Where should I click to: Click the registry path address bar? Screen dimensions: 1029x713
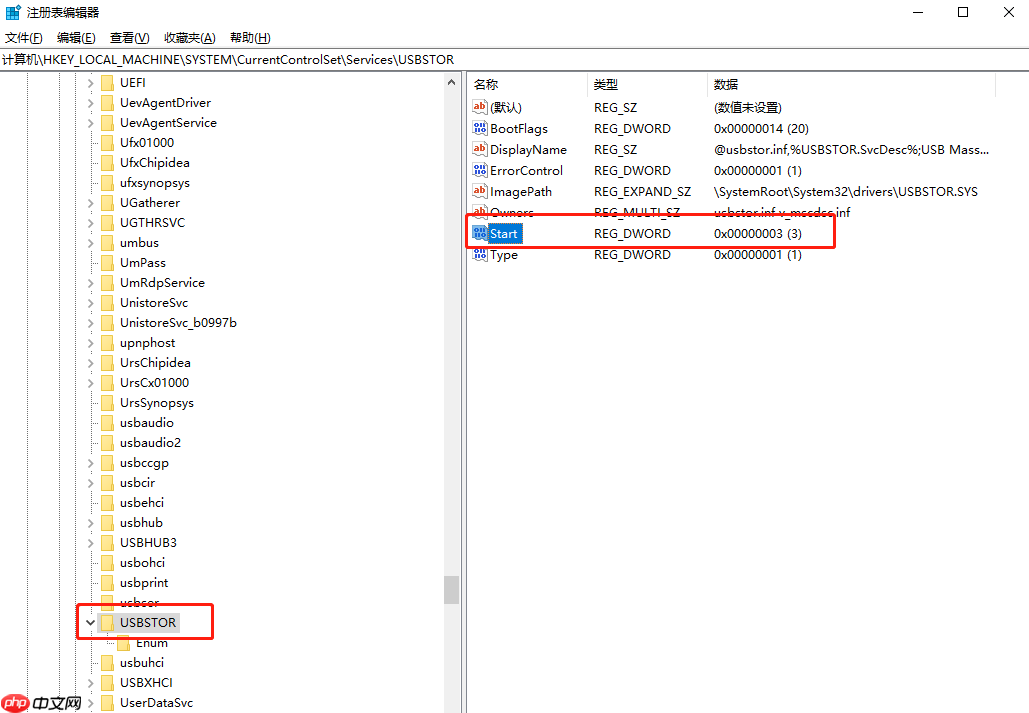(x=400, y=59)
